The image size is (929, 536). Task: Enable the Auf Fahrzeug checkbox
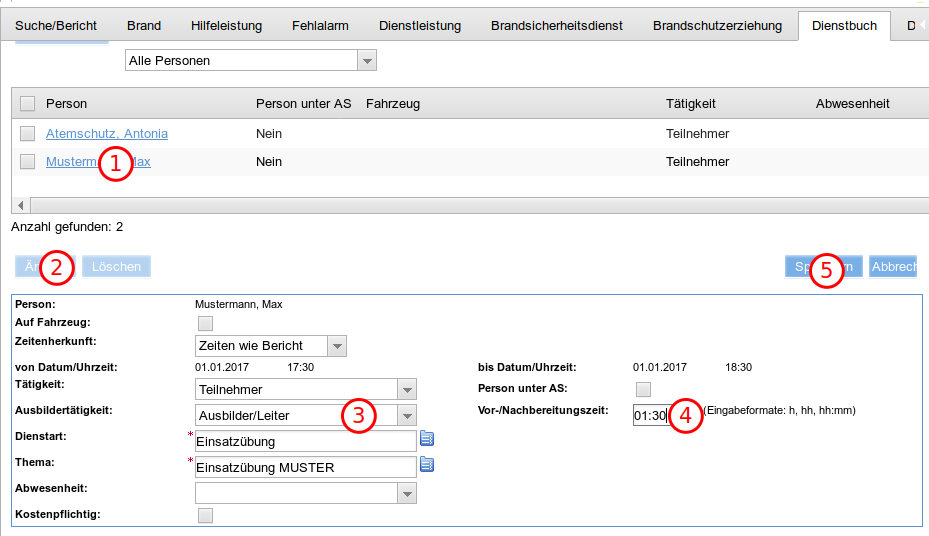pos(206,323)
